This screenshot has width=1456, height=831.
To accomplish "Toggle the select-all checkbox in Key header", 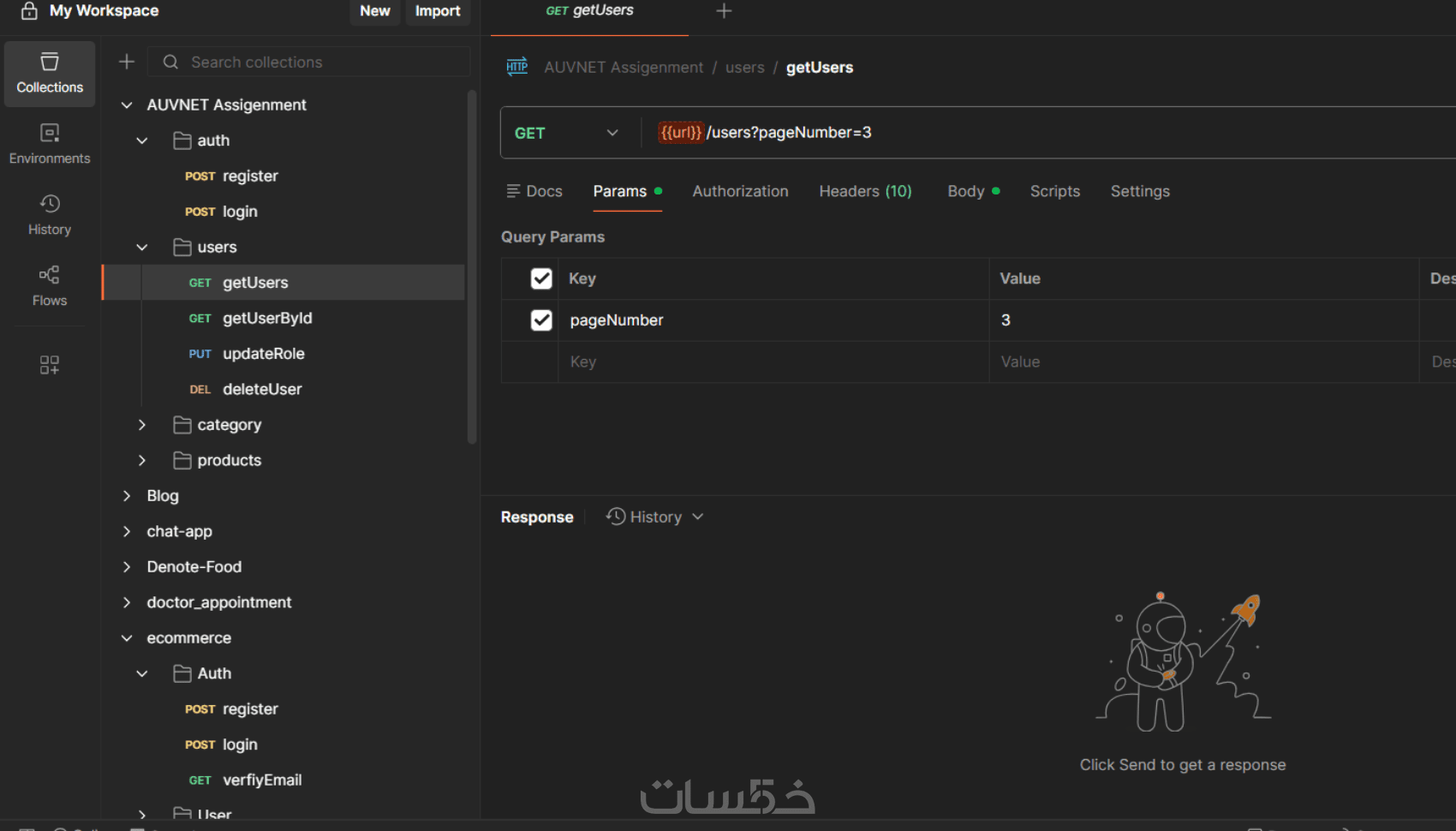I will (x=541, y=278).
